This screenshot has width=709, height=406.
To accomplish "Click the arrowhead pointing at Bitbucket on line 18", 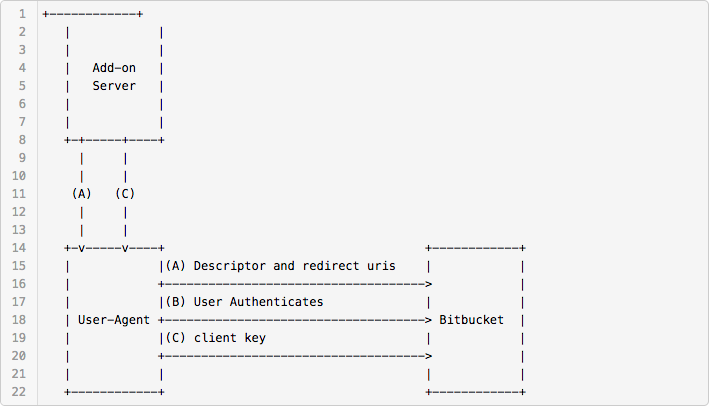I will (x=429, y=320).
